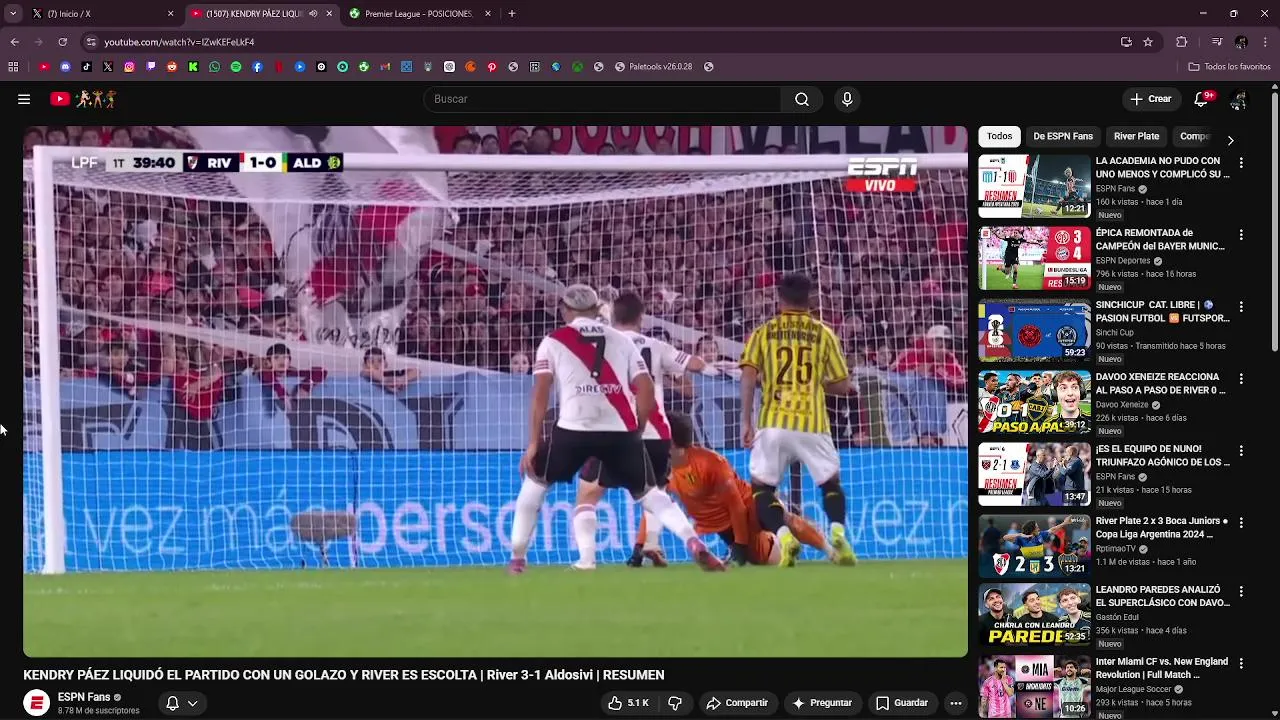The image size is (1280, 720).
Task: Start voice search with the microphone icon
Action: [847, 99]
